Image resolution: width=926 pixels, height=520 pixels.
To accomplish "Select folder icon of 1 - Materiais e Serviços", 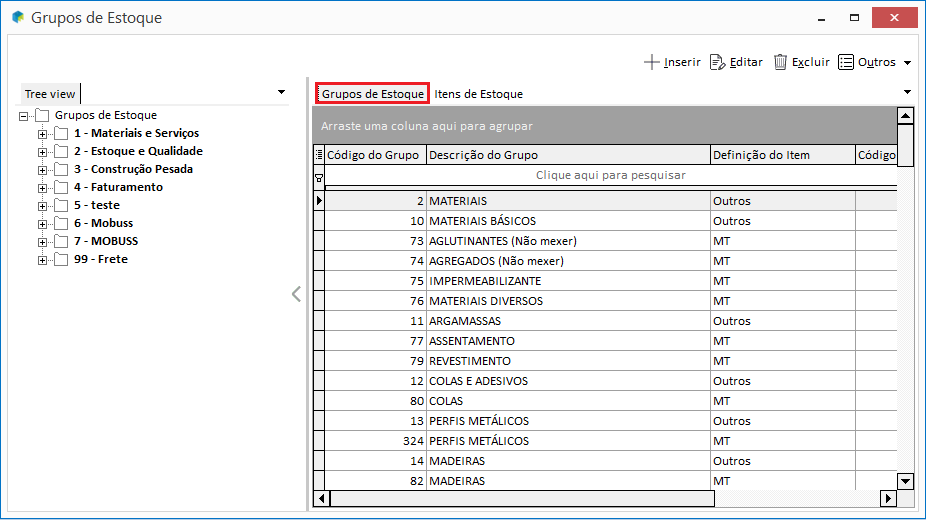I will pyautogui.click(x=61, y=133).
